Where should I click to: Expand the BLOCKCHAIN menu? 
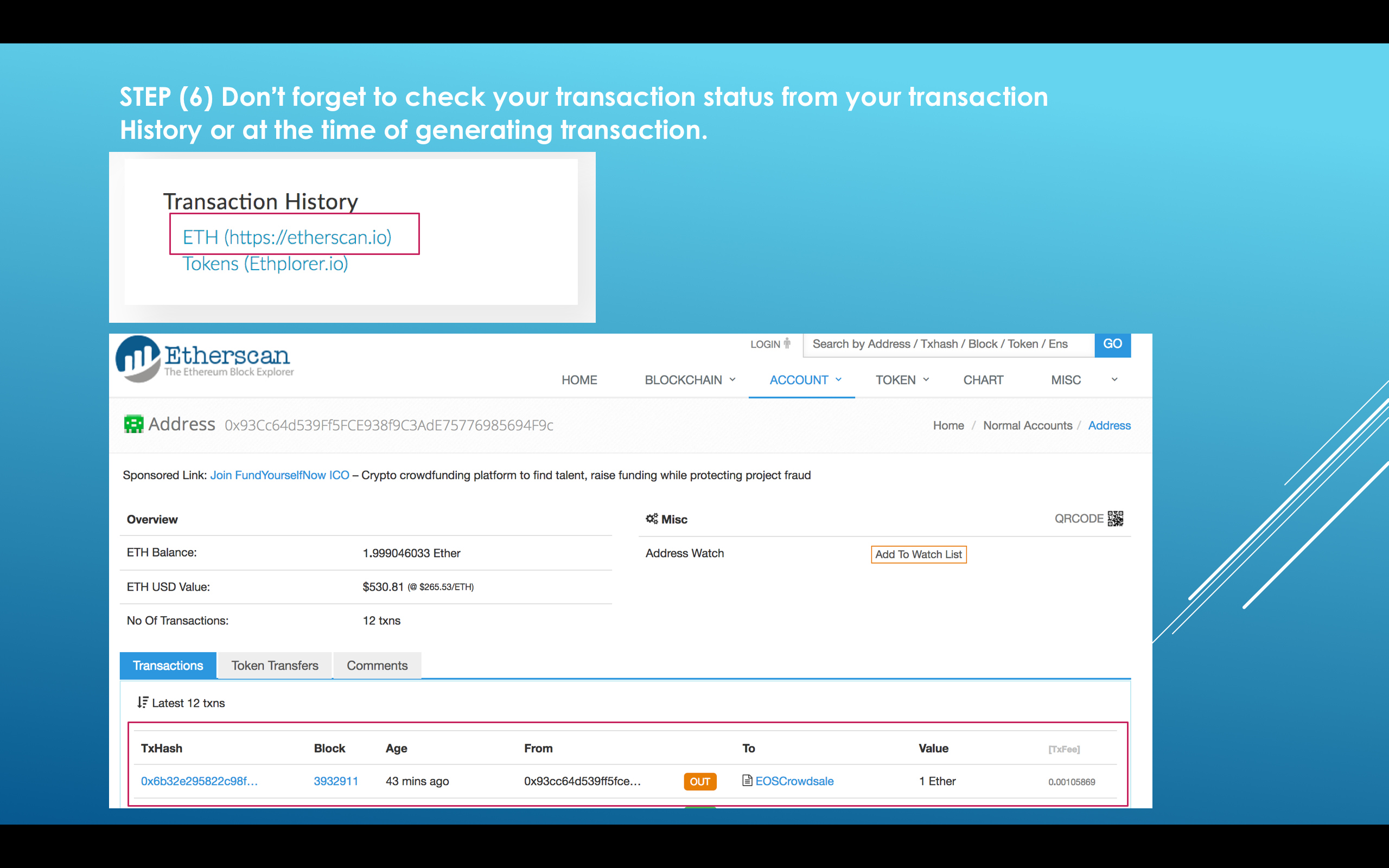tap(690, 380)
